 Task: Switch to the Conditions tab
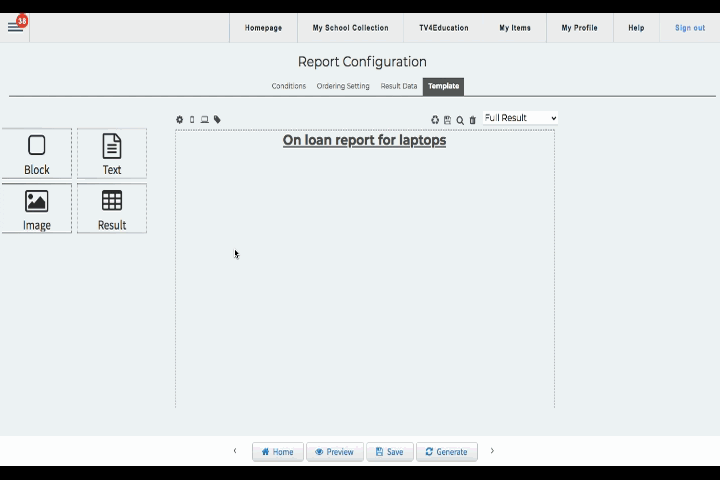[289, 86]
